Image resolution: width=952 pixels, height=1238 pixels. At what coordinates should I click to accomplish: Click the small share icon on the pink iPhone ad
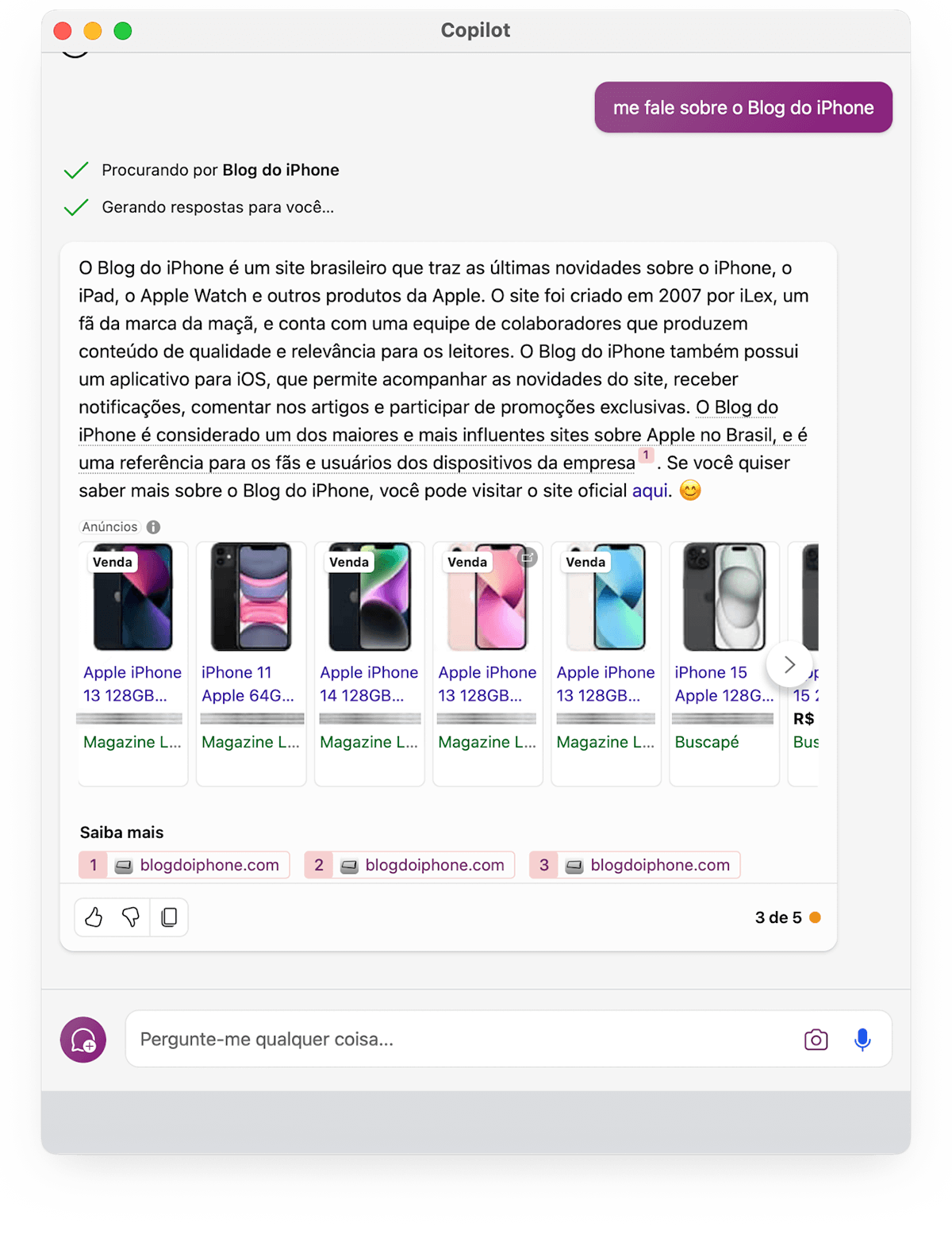point(528,557)
